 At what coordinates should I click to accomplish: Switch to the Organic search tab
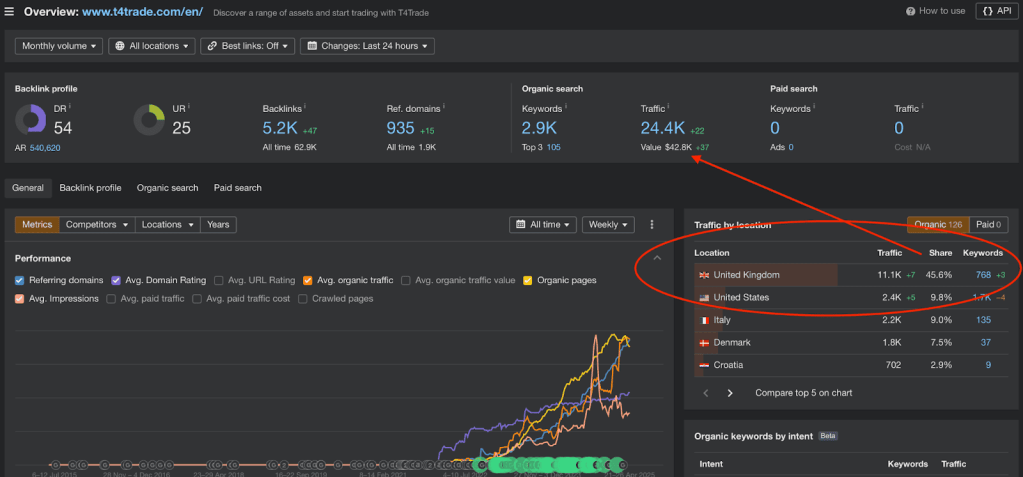pos(168,188)
